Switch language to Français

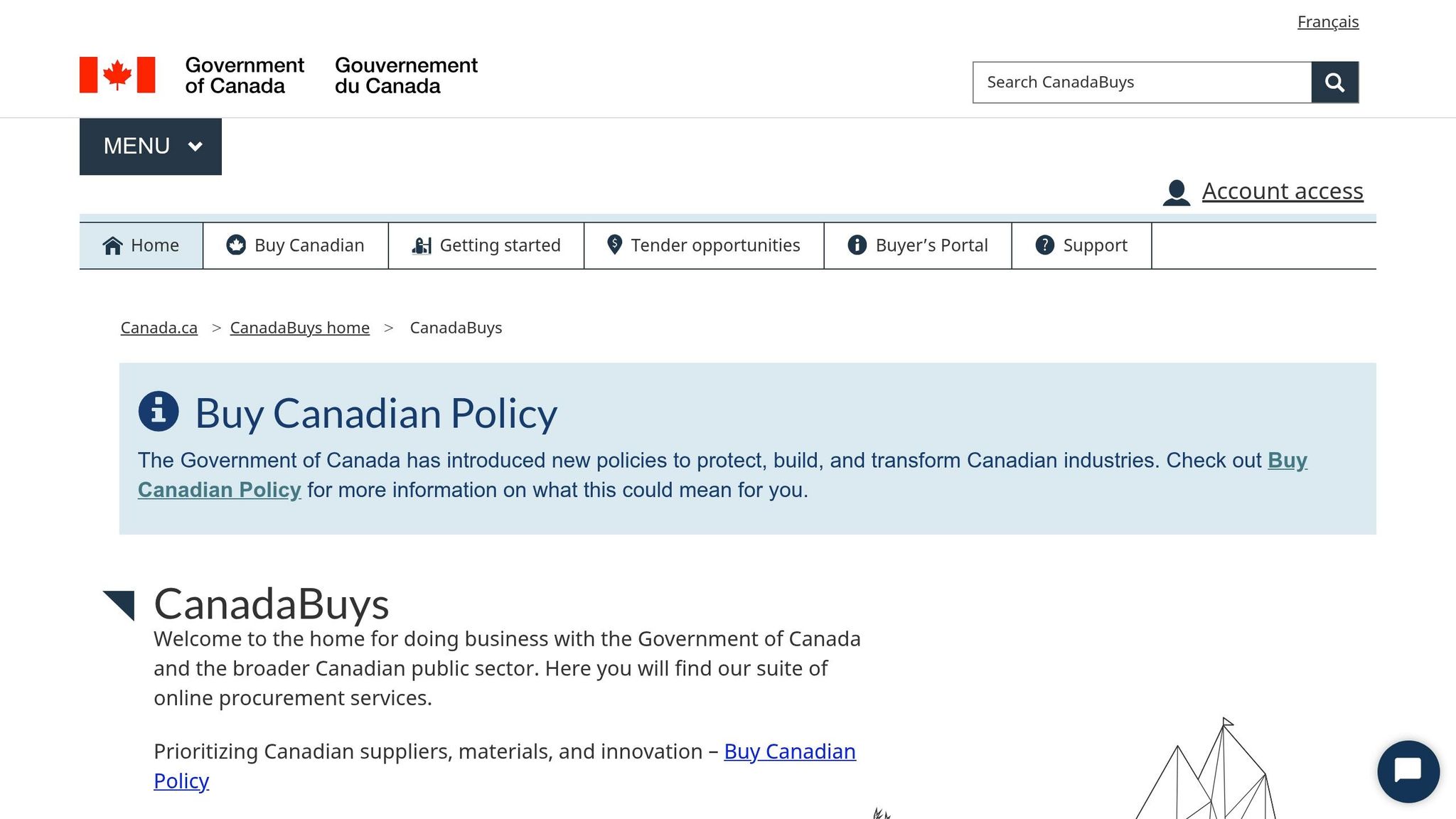click(1328, 22)
